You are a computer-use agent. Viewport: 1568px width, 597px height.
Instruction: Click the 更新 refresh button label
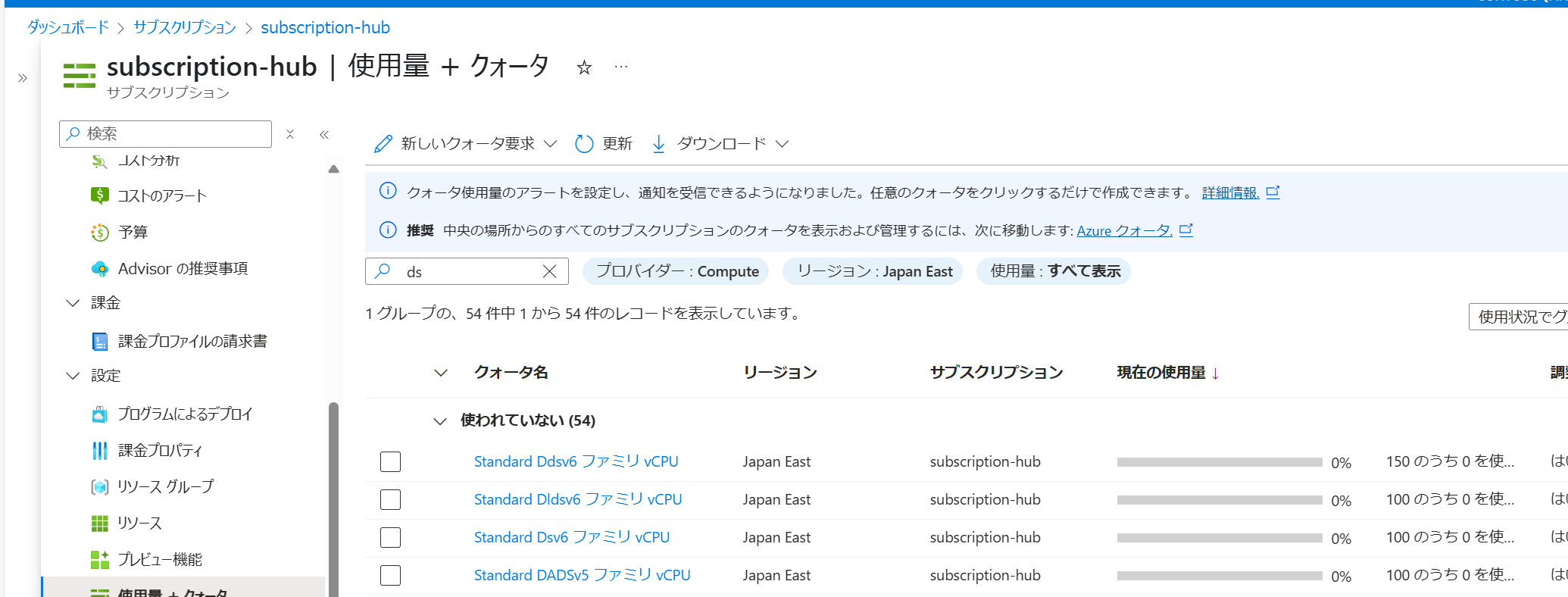click(617, 143)
